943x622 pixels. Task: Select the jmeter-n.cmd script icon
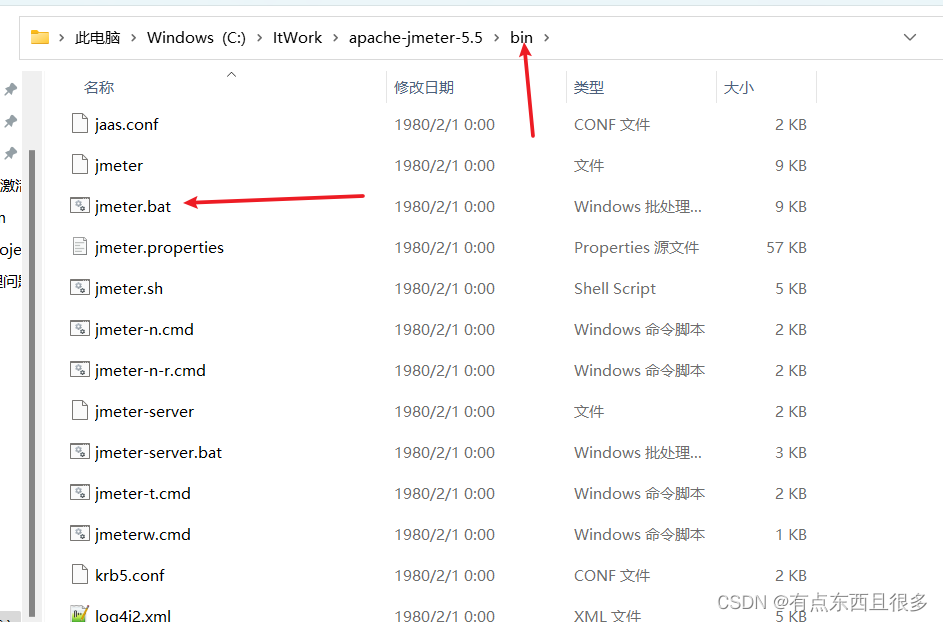click(80, 328)
